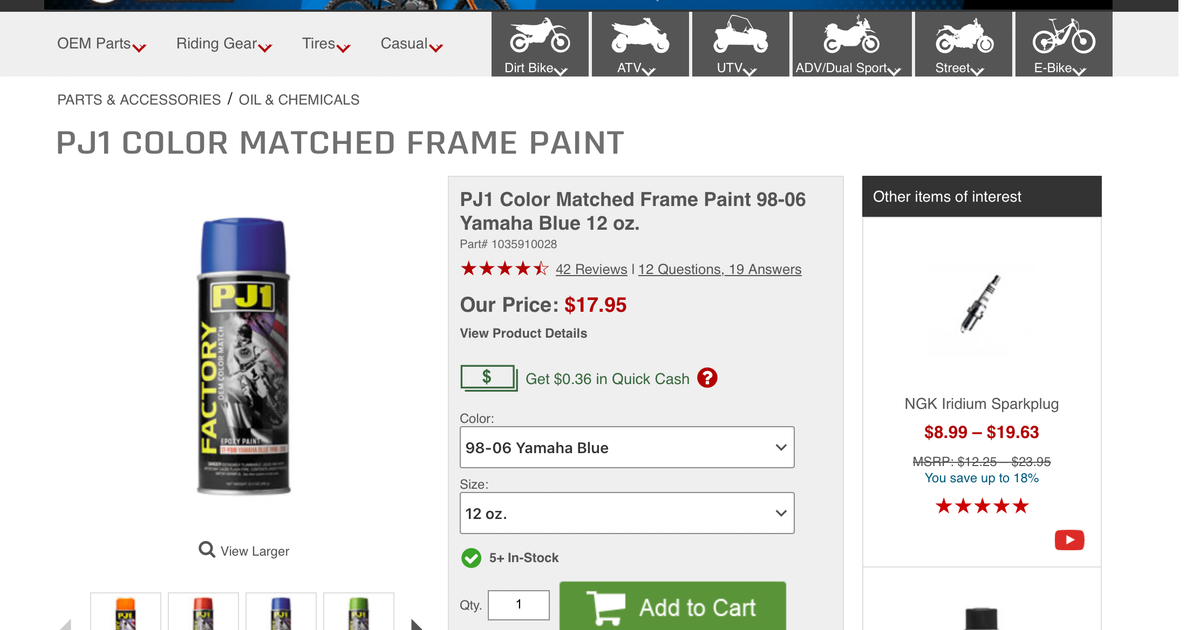This screenshot has height=630, width=1200.
Task: Open the Riding Gear menu
Action: (216, 44)
